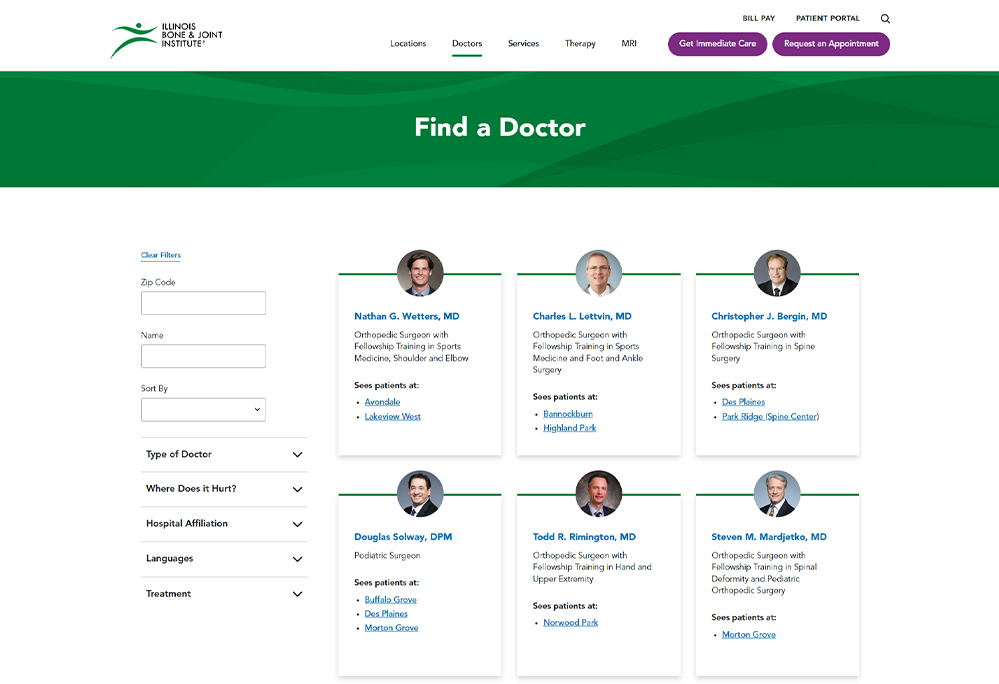Select Therapy in the navigation bar
The width and height of the screenshot is (999, 684).
(x=580, y=44)
